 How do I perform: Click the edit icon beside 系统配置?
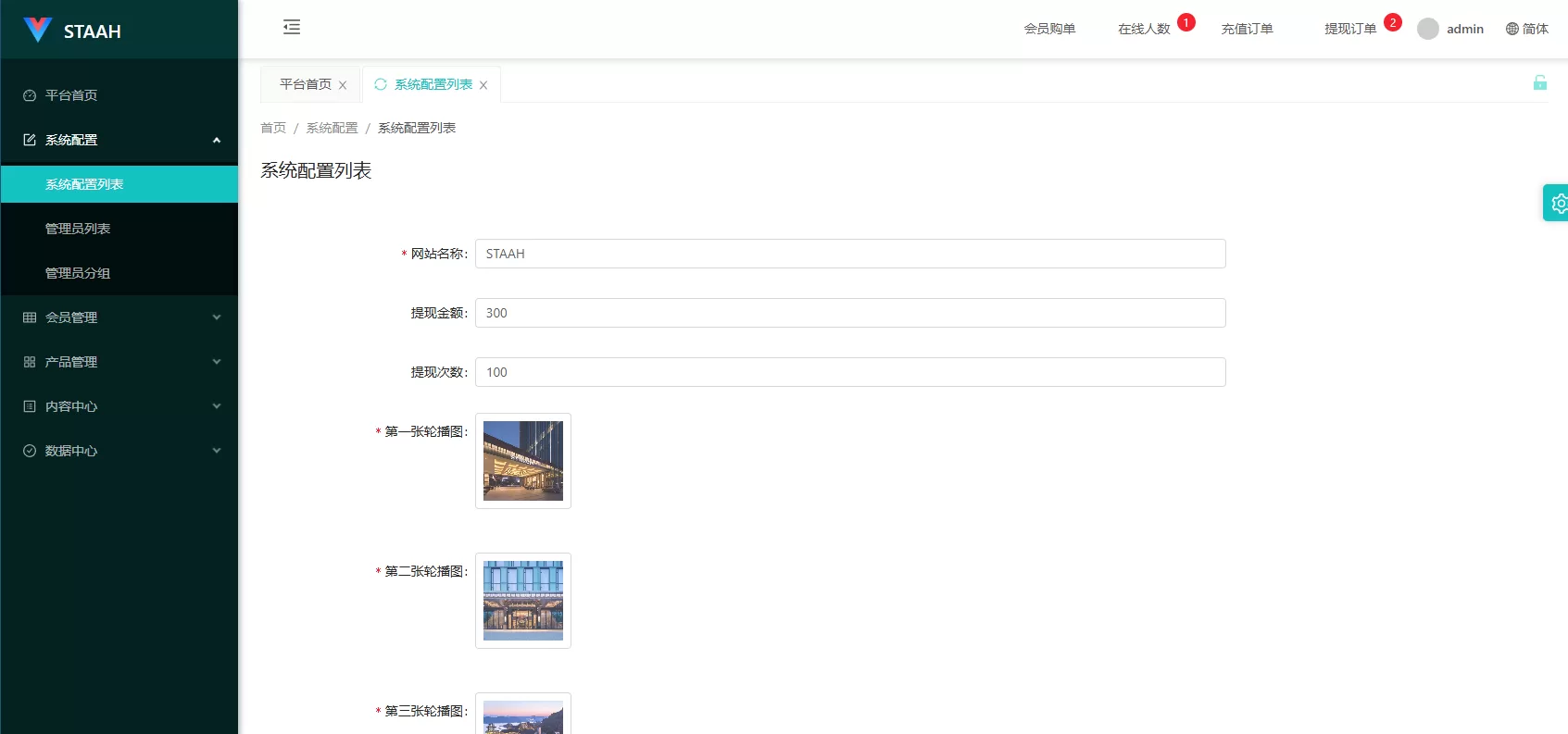pos(30,140)
